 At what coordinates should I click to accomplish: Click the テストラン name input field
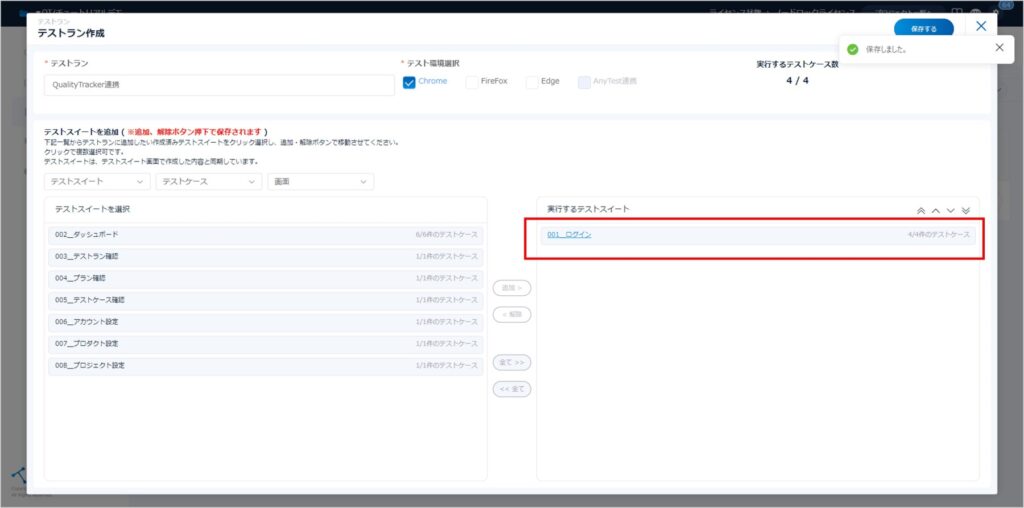pyautogui.click(x=219, y=85)
